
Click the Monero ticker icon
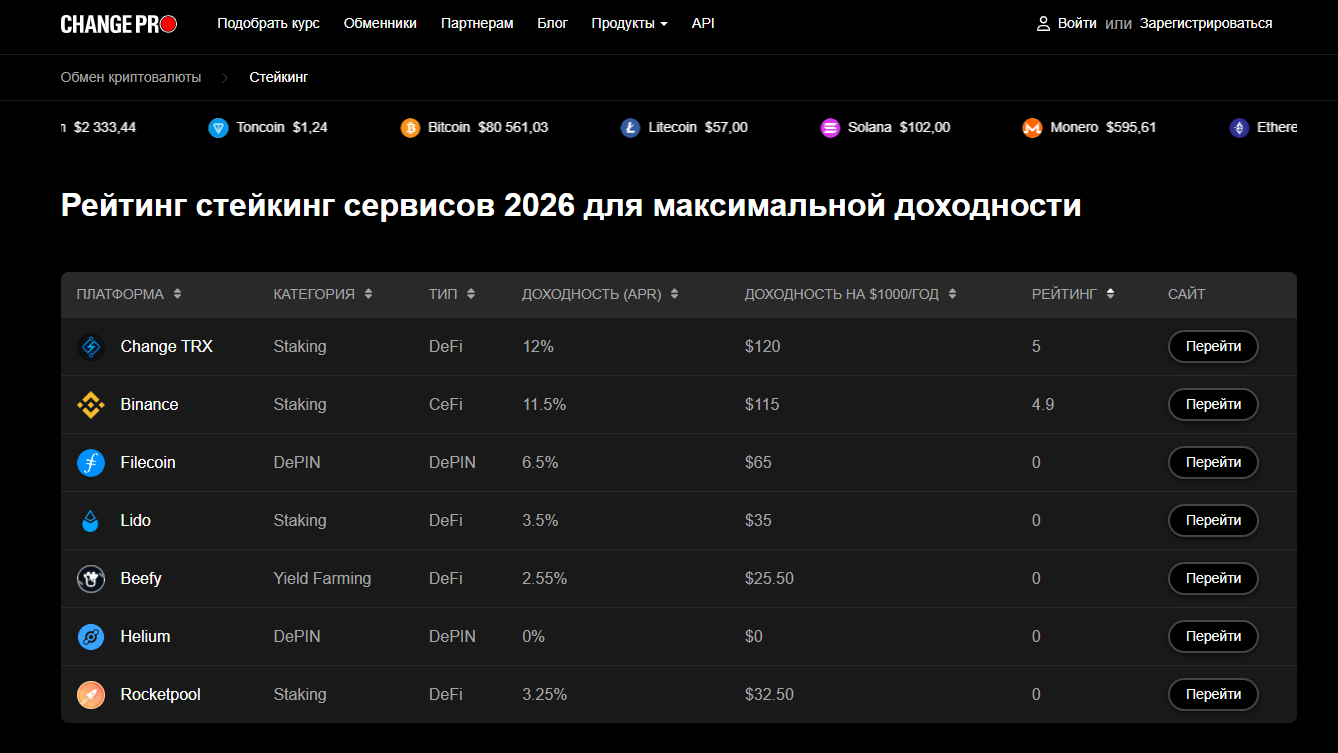(1032, 128)
